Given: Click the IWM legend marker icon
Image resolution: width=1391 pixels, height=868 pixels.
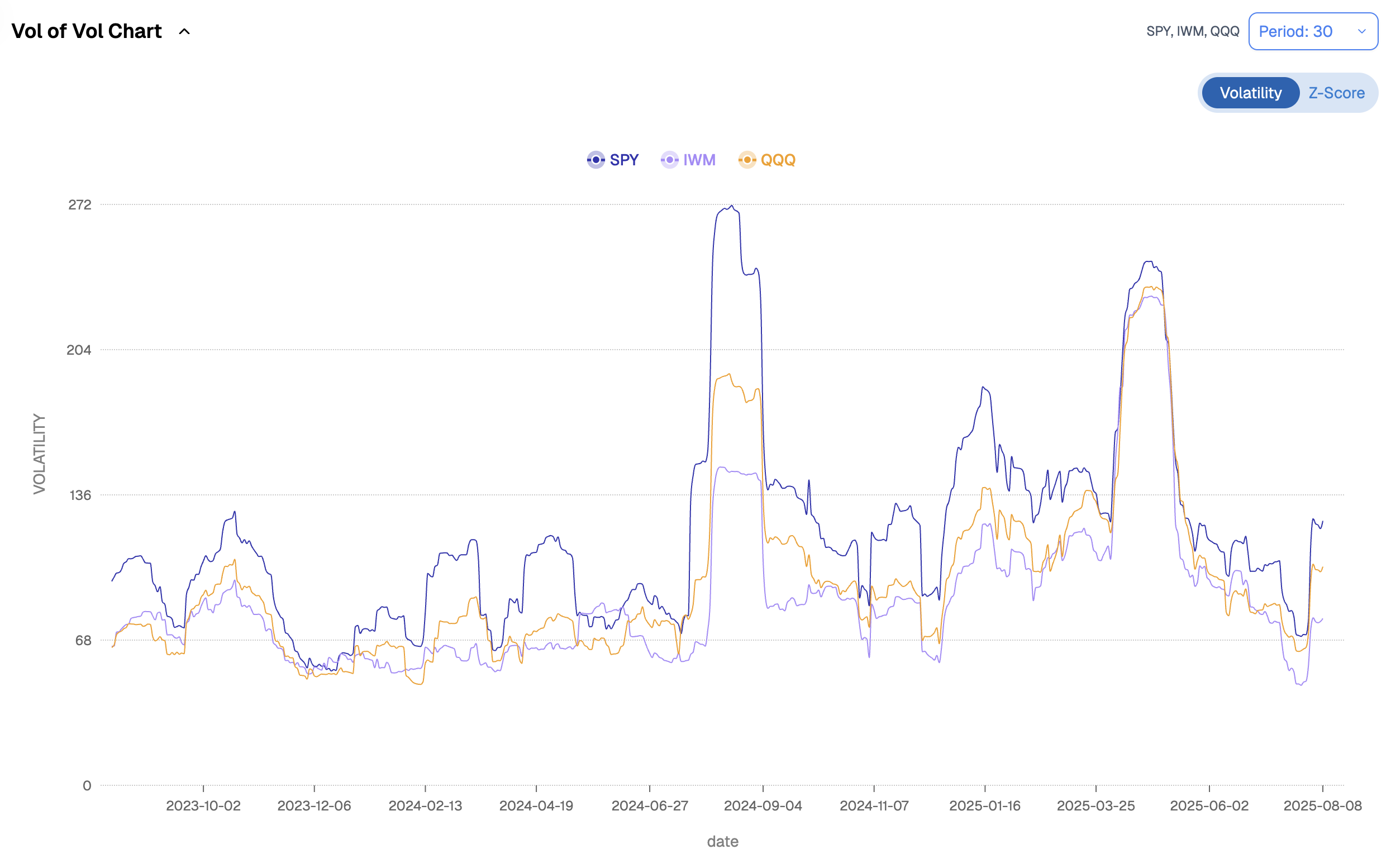Looking at the screenshot, I should click(669, 160).
